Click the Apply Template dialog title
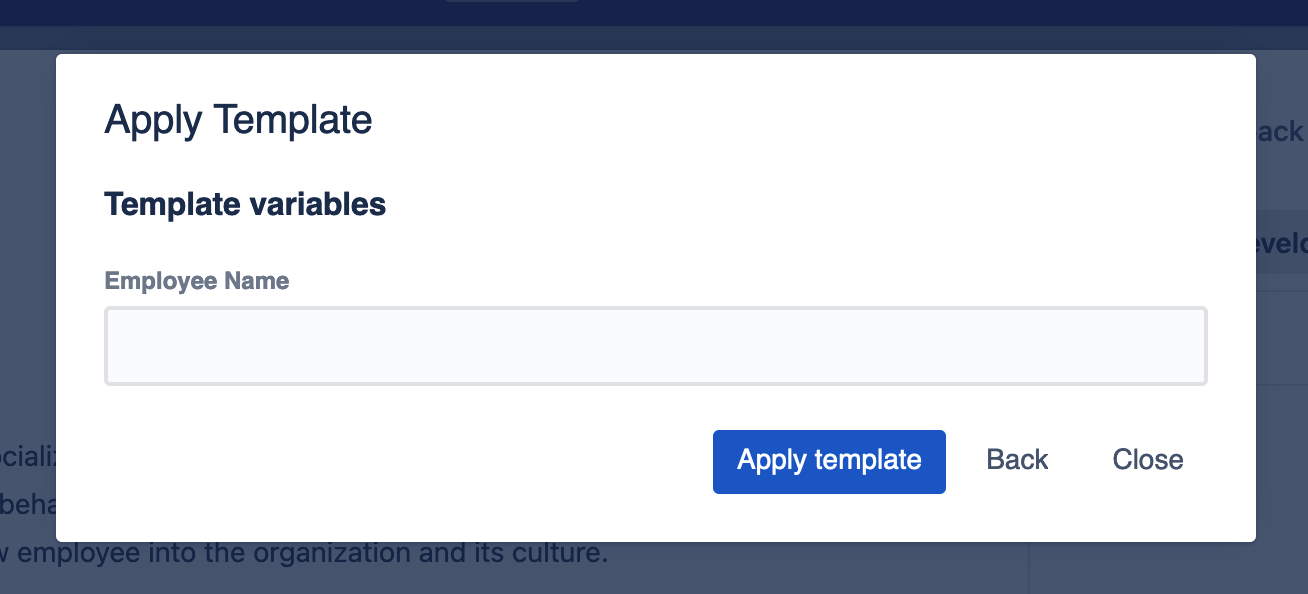 [x=238, y=120]
